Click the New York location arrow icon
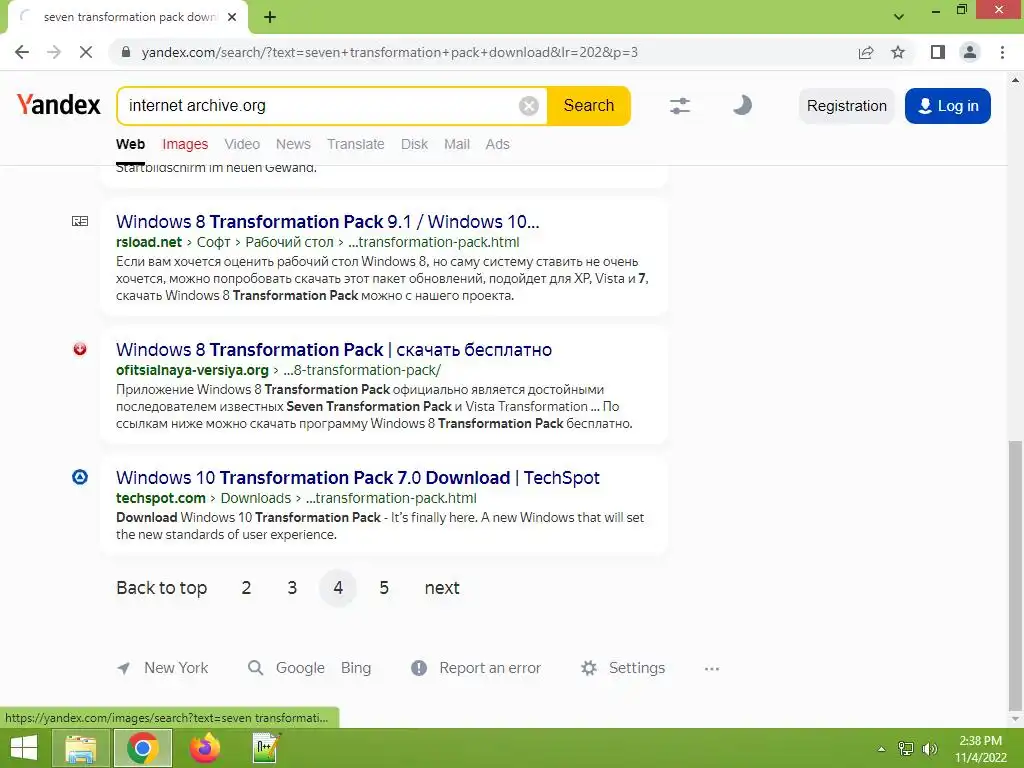 click(x=123, y=668)
